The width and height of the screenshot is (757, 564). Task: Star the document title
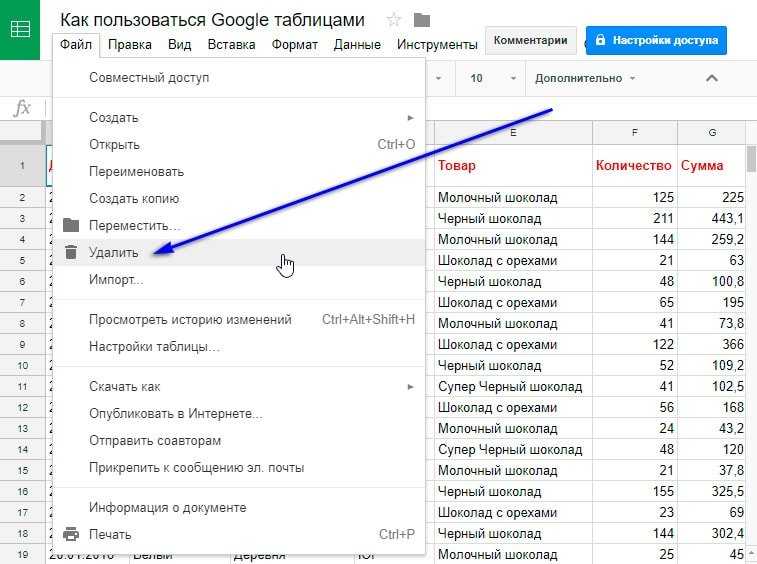click(394, 20)
